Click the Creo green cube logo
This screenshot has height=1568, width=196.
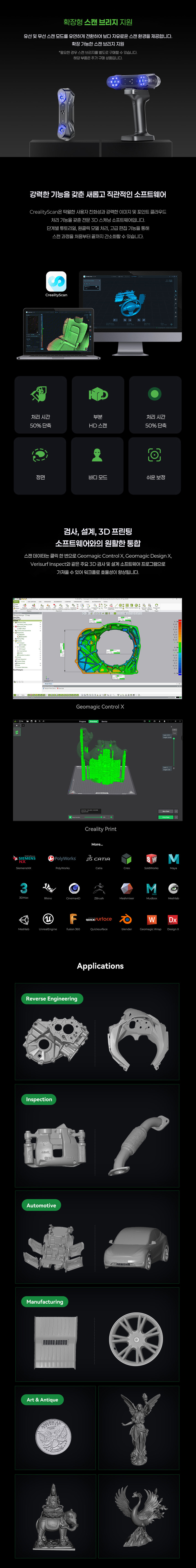(126, 859)
